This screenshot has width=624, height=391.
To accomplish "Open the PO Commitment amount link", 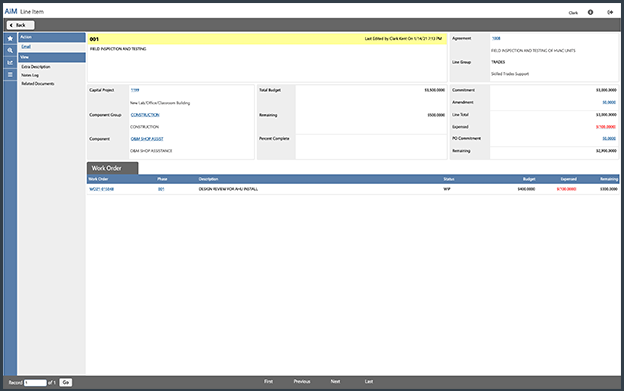I will [609, 139].
